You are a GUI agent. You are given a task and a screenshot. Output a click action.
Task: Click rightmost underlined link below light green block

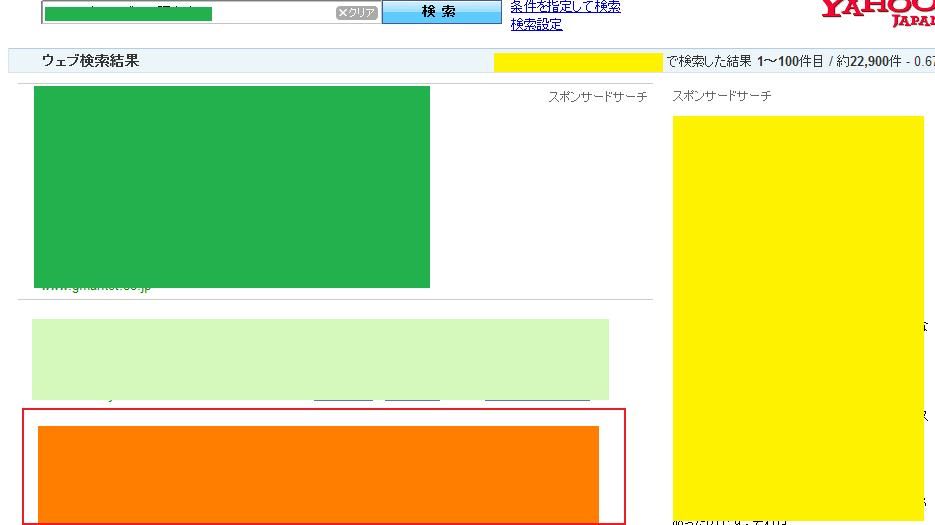tap(537, 400)
